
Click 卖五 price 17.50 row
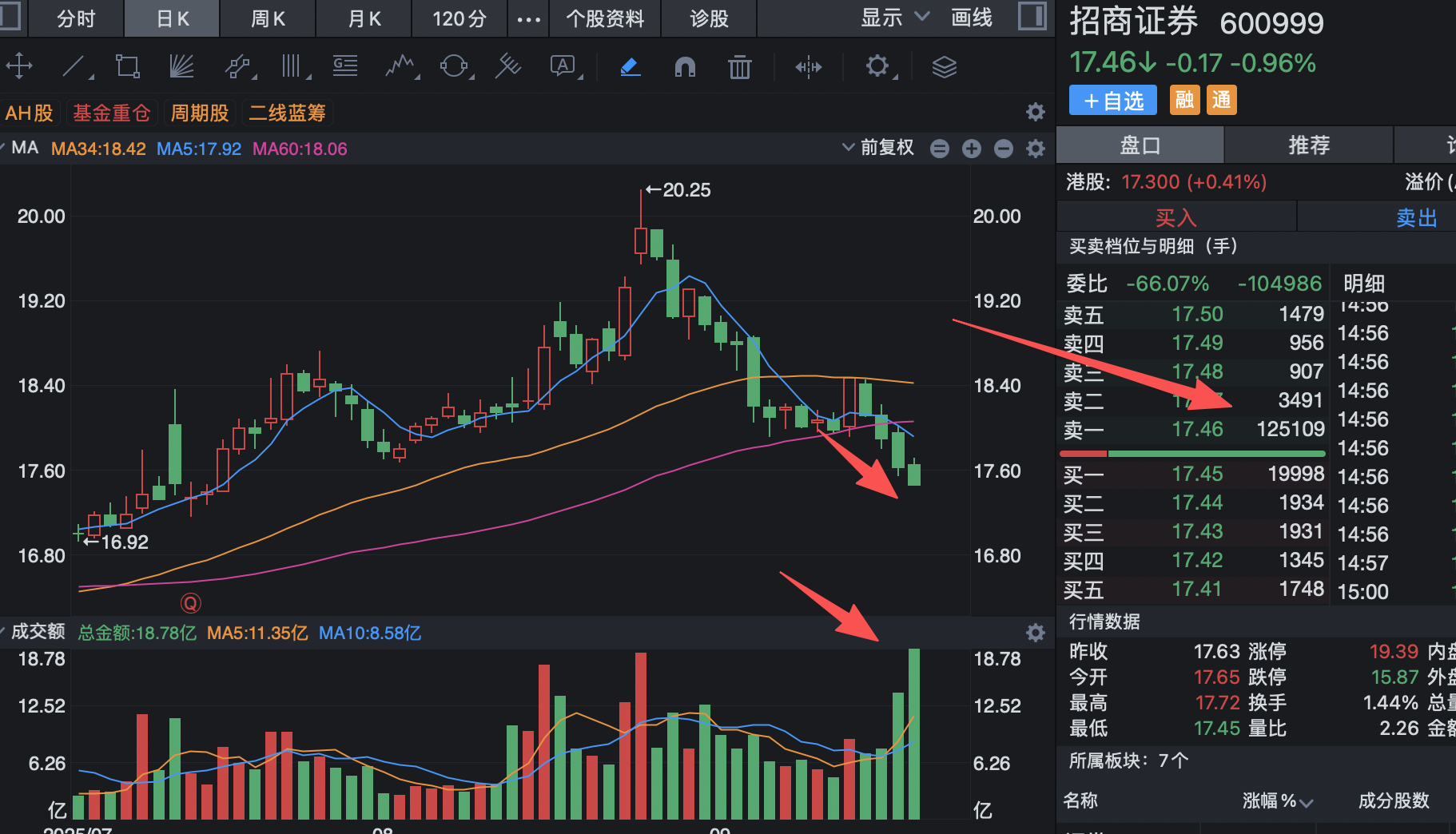click(x=1193, y=315)
